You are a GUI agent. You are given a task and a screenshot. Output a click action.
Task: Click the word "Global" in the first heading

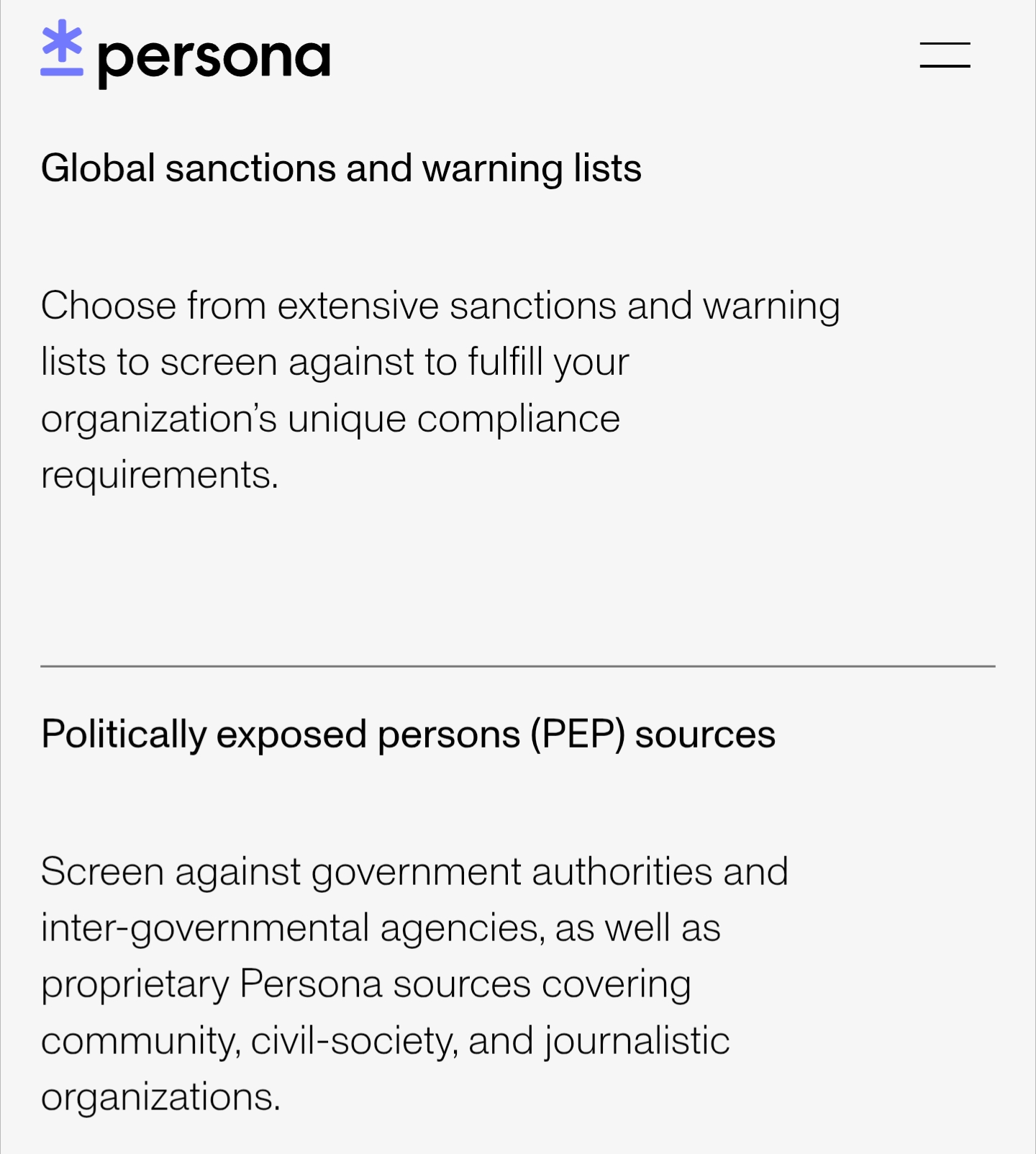[x=98, y=168]
